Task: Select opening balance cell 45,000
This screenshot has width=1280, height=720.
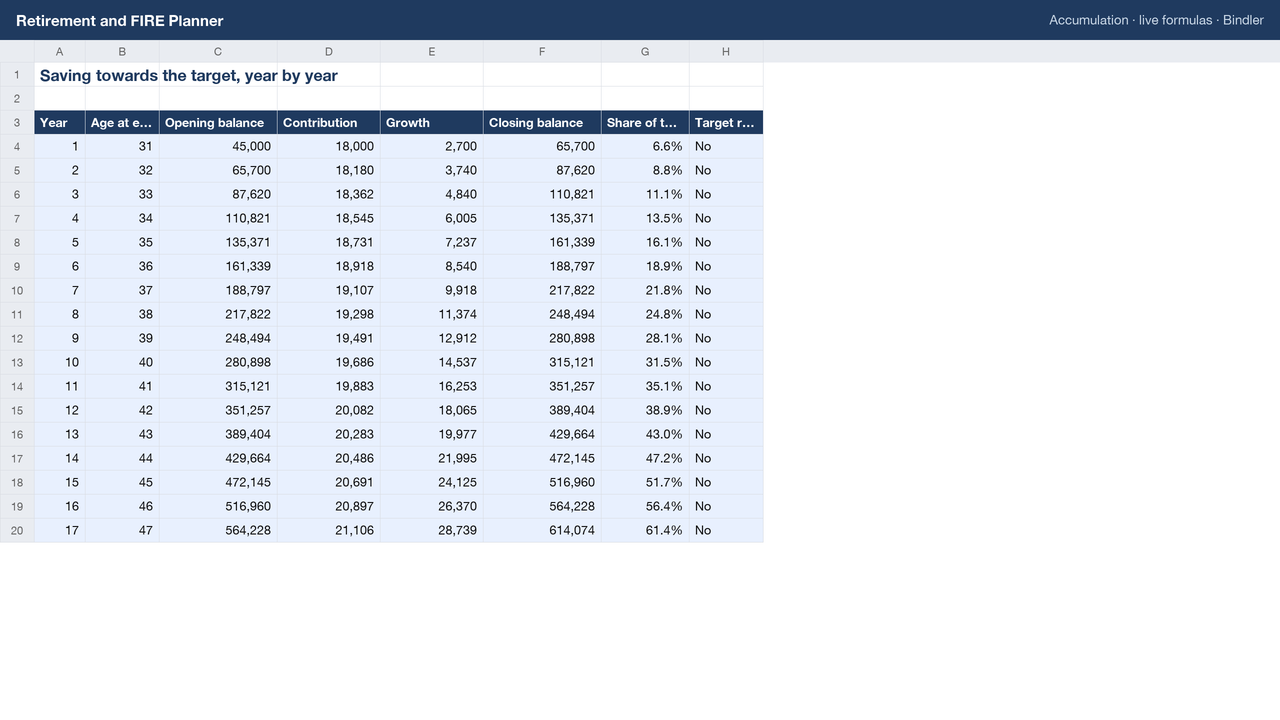Action: click(218, 146)
